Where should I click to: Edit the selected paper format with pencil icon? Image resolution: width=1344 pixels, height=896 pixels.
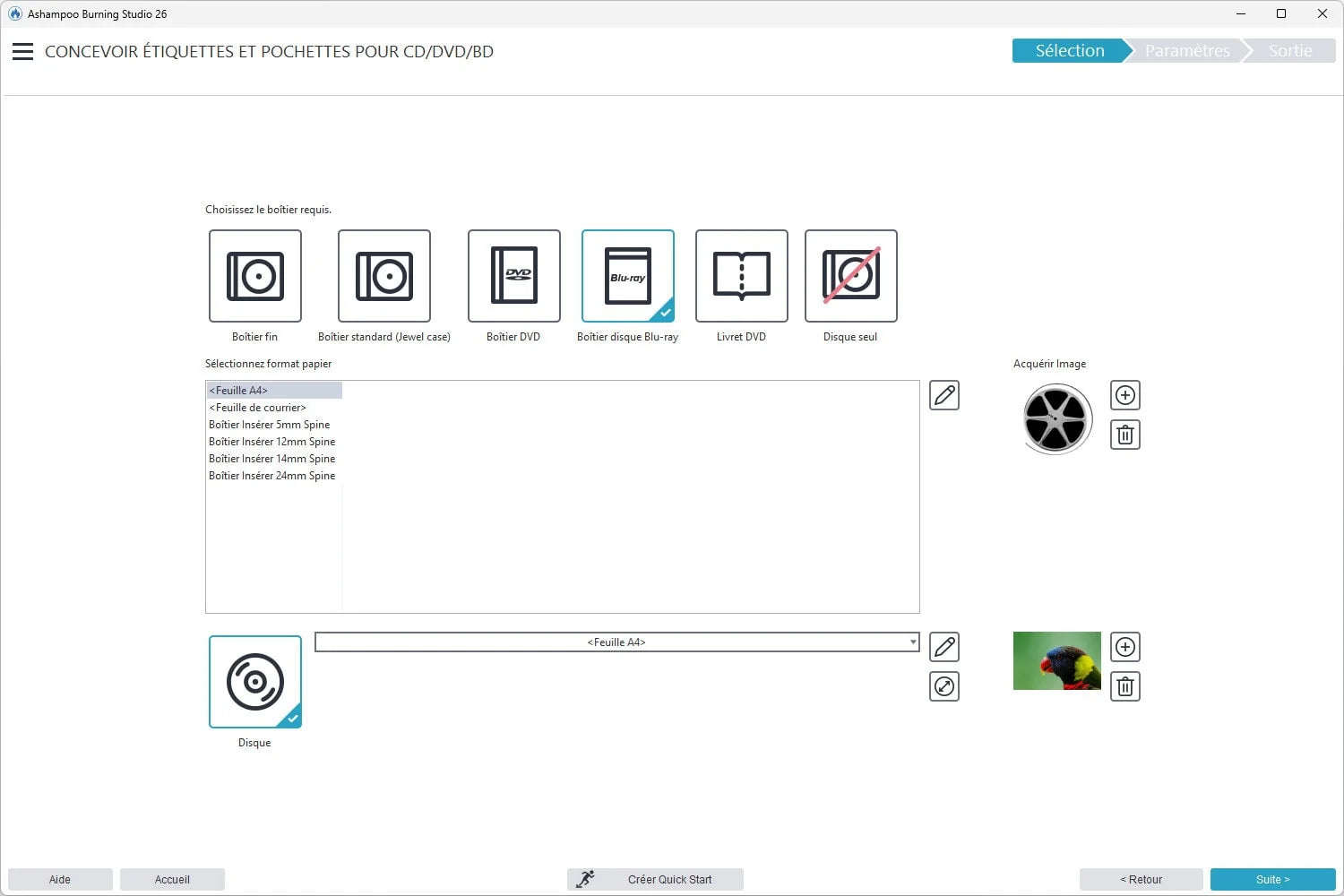pos(944,395)
